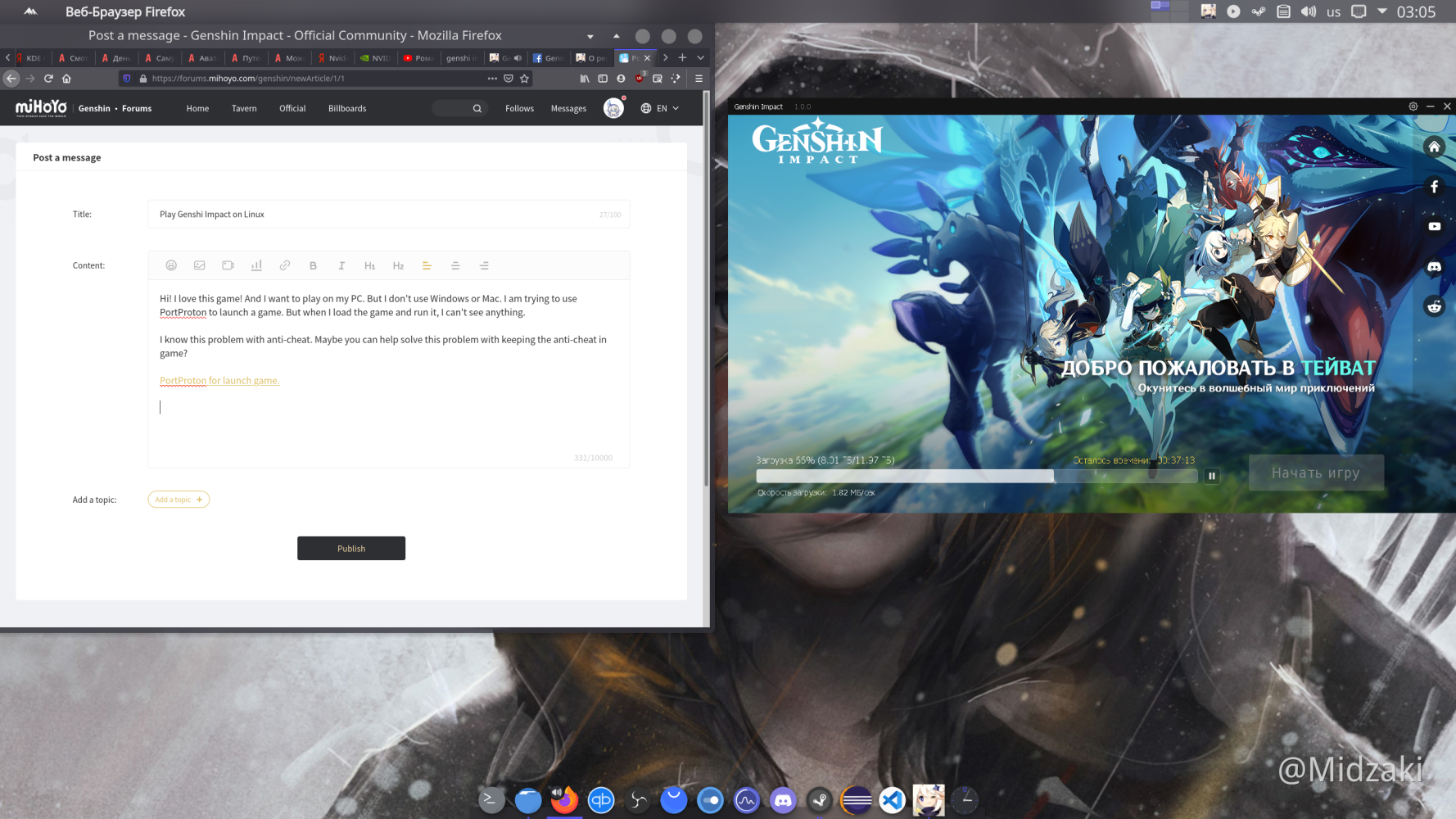1456x819 pixels.
Task: Switch to the genshi tab
Action: [x=461, y=57]
